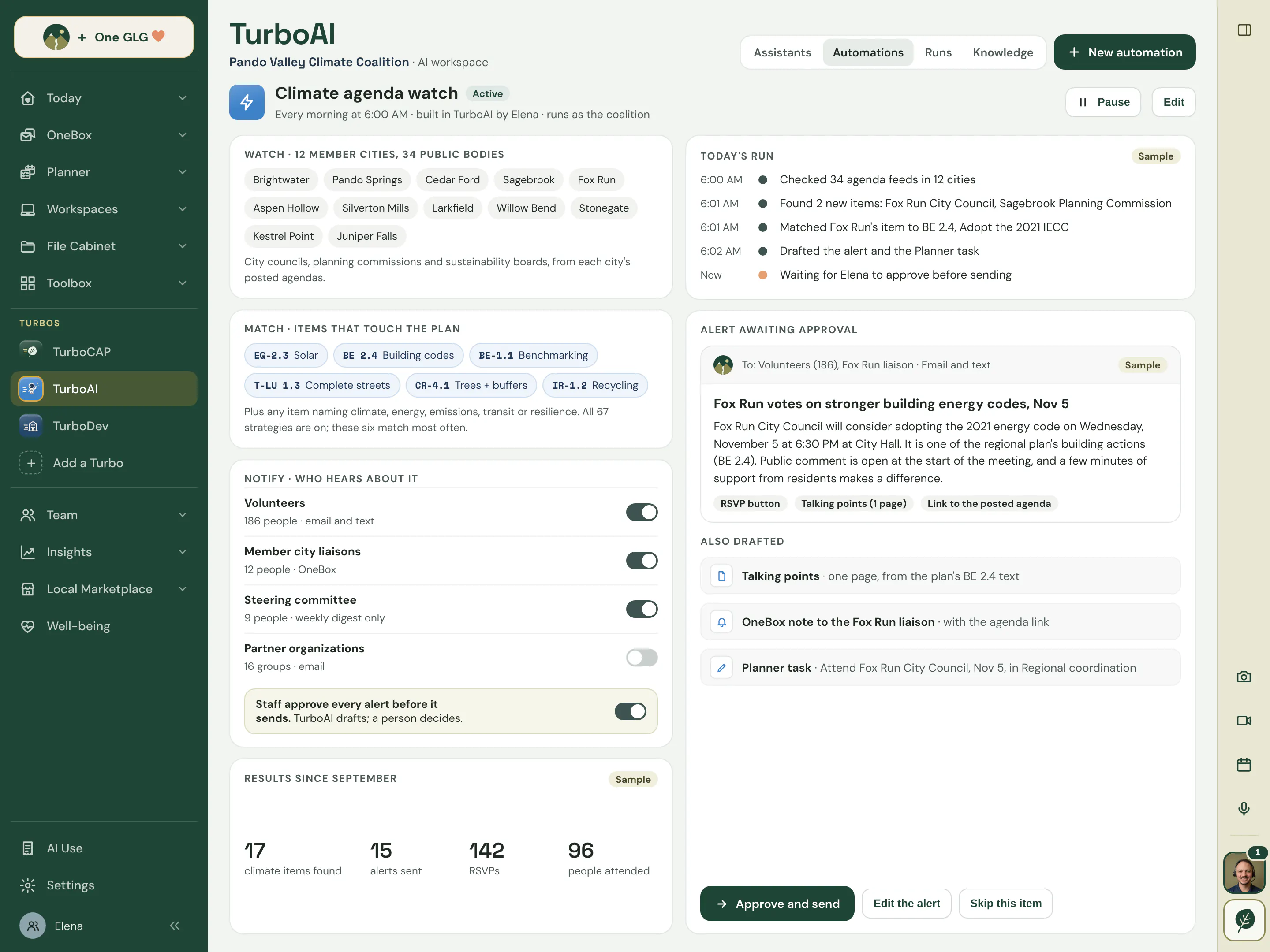
Task: Open the Well-being heart item
Action: point(104,626)
